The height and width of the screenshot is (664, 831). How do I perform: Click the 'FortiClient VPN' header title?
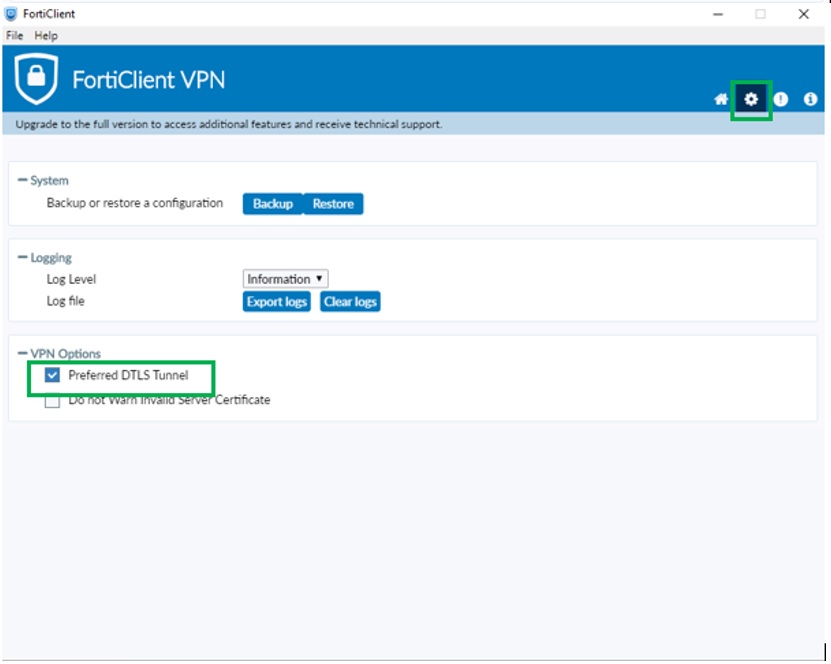pyautogui.click(x=148, y=80)
